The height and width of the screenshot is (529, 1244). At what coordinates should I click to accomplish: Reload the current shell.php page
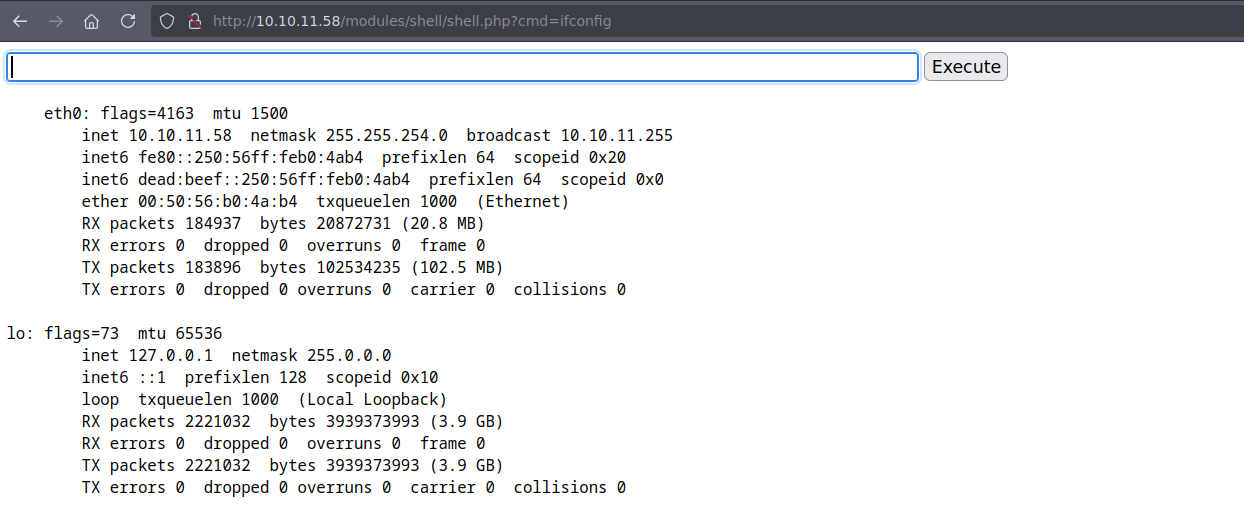point(128,21)
